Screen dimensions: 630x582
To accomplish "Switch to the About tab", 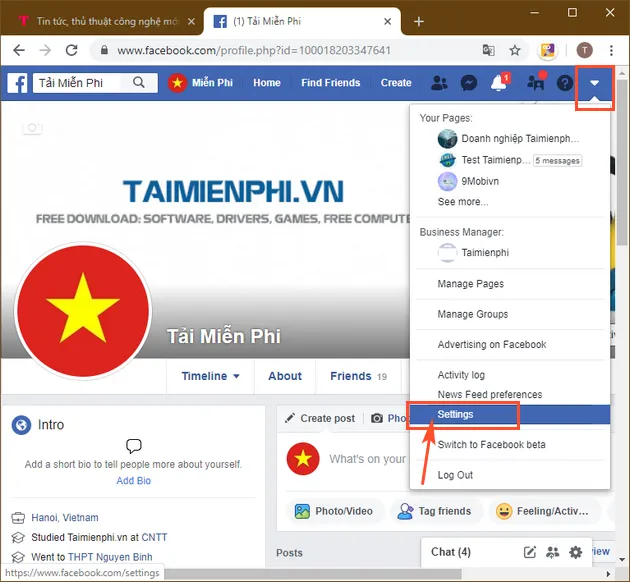I will (285, 376).
